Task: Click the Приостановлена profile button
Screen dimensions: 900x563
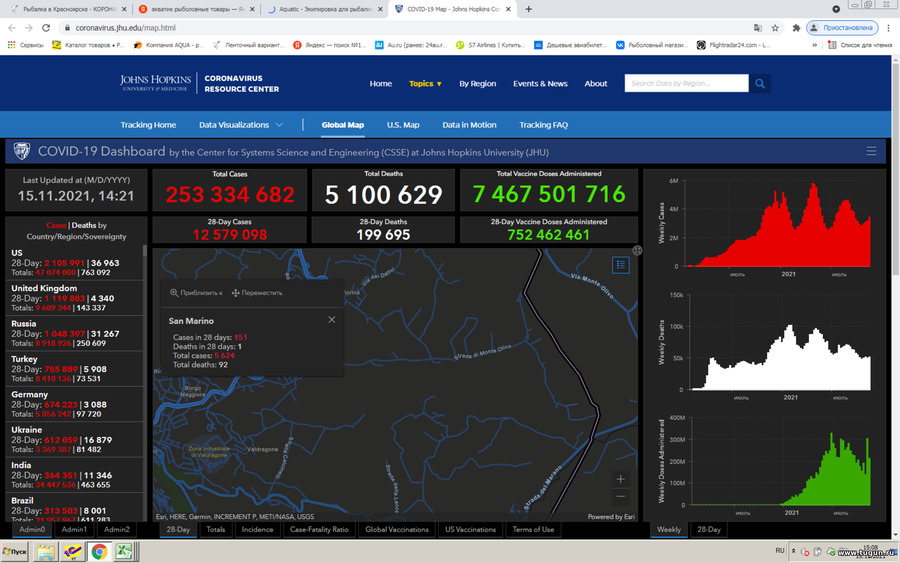Action: 843,28
